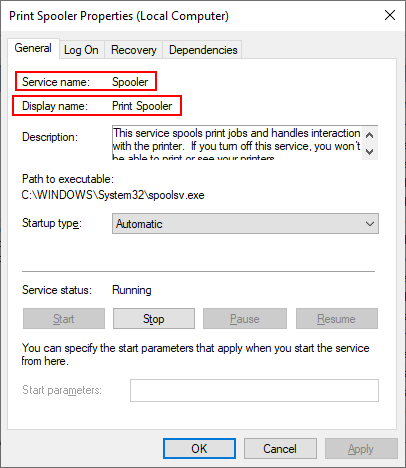Click the Spooler service name value

(x=130, y=82)
